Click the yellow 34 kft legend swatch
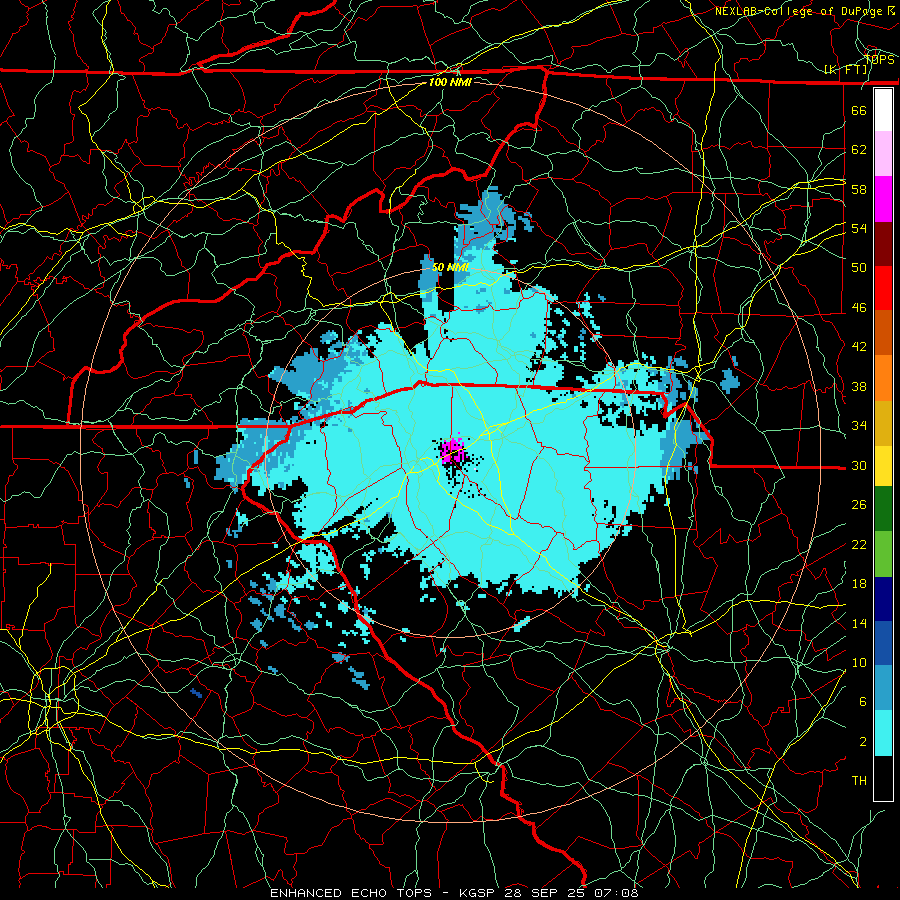Image resolution: width=900 pixels, height=900 pixels. (883, 466)
